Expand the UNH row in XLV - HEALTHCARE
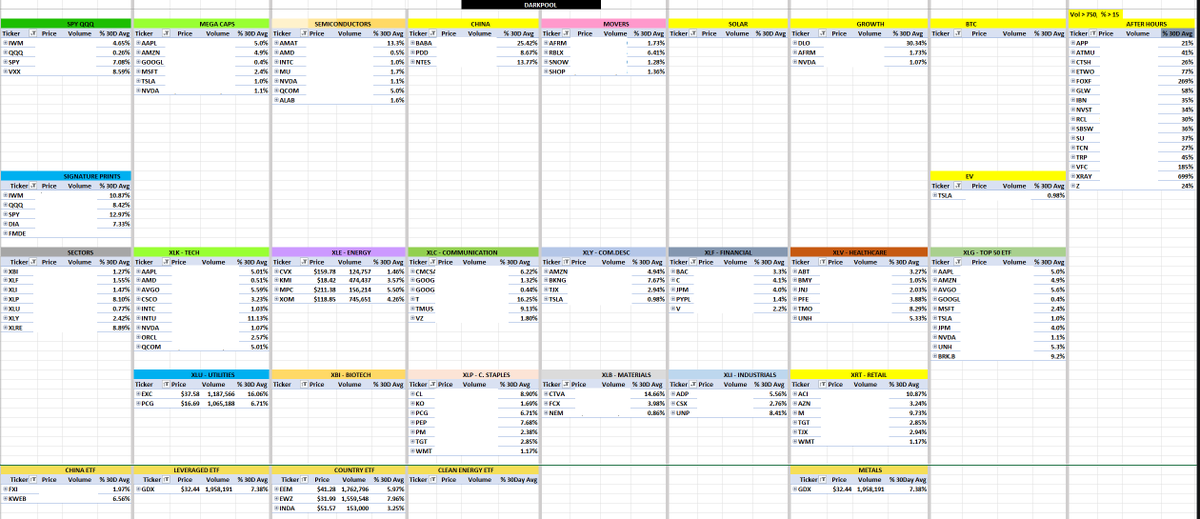1200x519 pixels. point(793,318)
